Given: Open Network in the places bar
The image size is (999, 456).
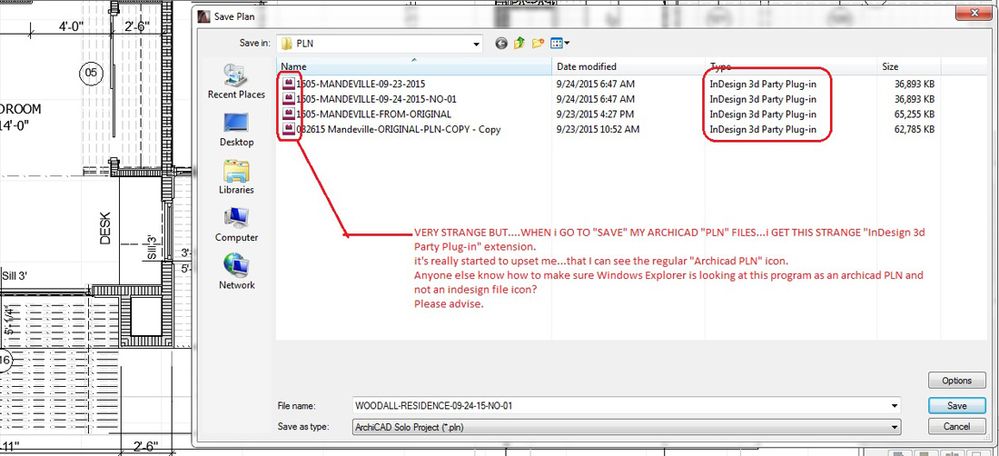Looking at the screenshot, I should [236, 273].
